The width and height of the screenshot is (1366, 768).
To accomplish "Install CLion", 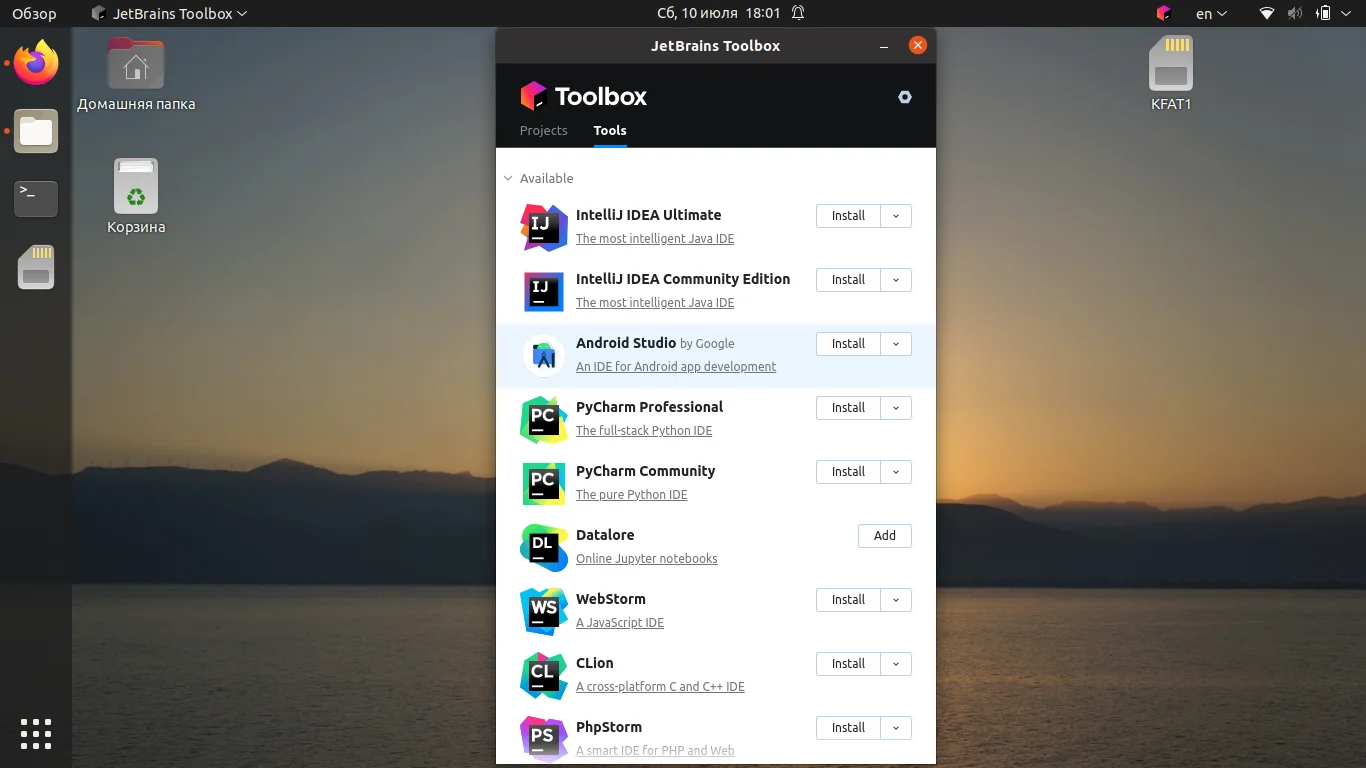I will 848,664.
